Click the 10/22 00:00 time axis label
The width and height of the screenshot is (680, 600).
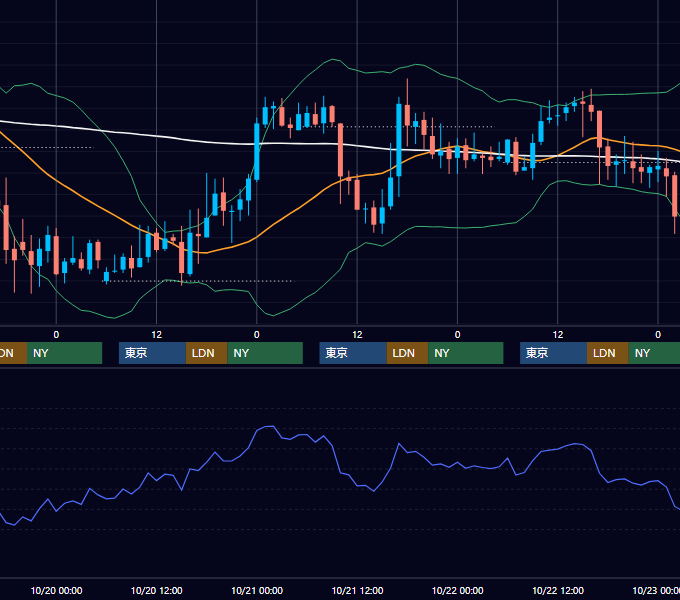tap(458, 590)
